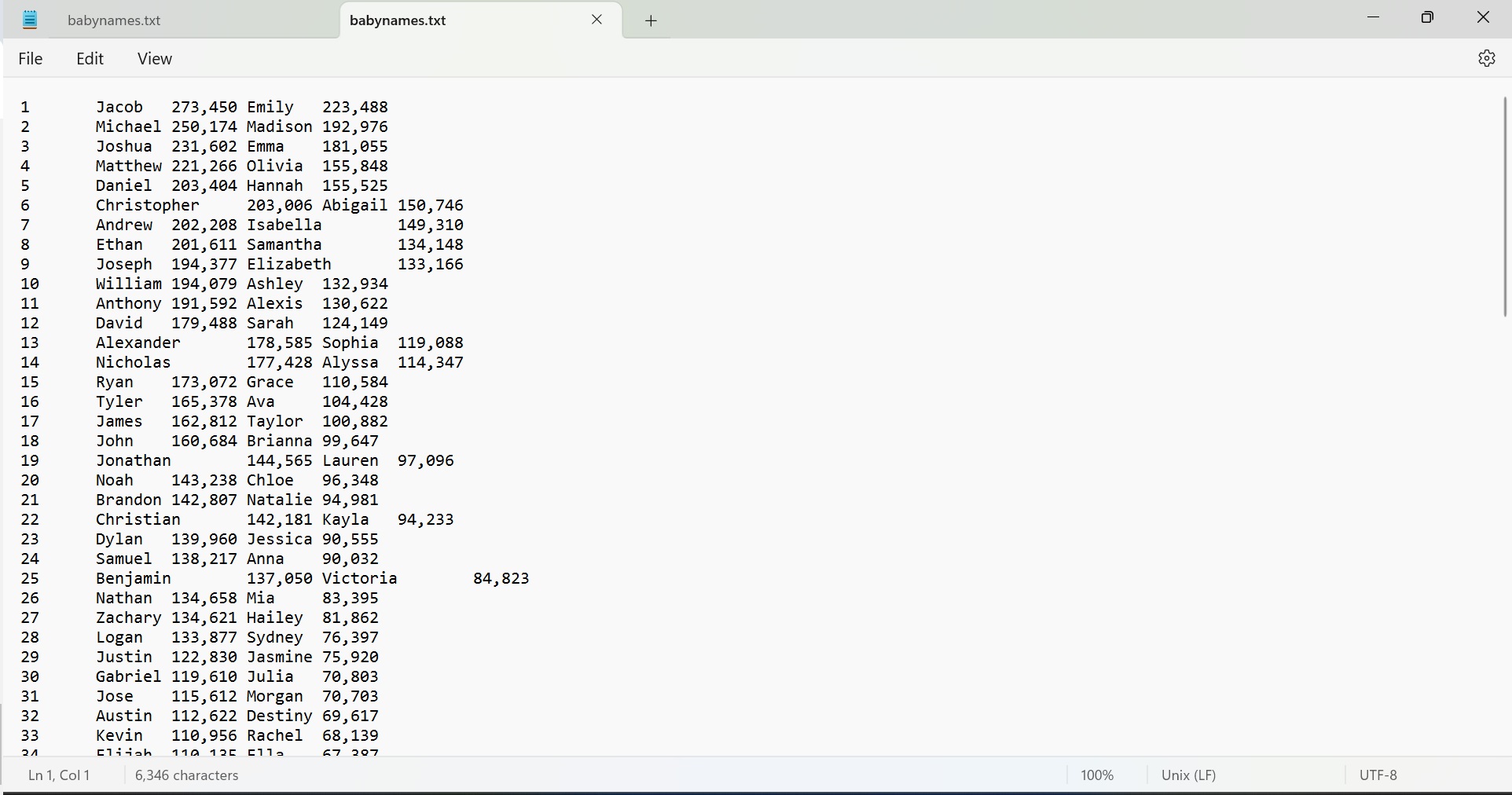Image resolution: width=1512 pixels, height=795 pixels.
Task: Click the name Isabella in row 7
Action: point(284,225)
